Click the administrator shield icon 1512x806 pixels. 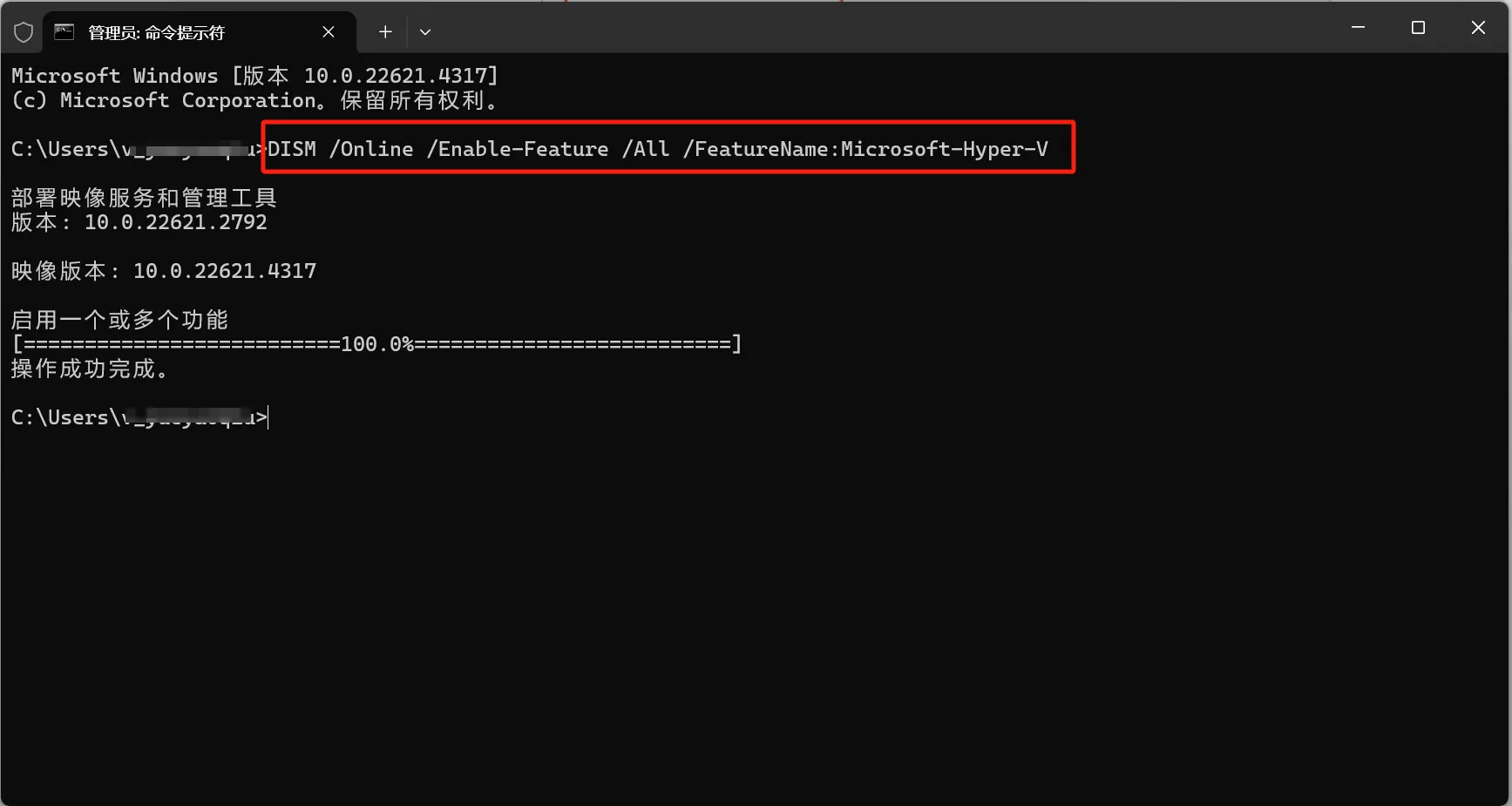coord(24,32)
